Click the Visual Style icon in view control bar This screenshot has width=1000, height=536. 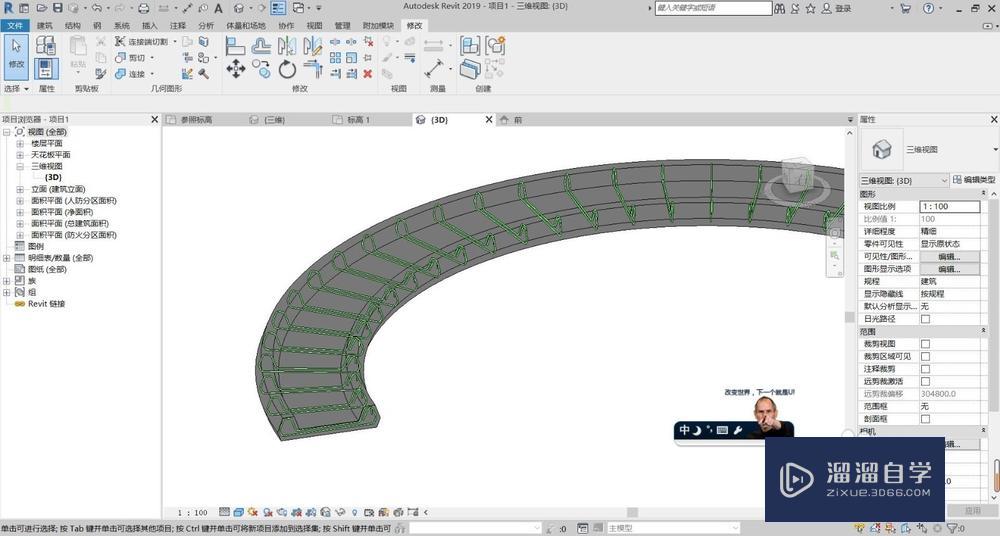239,512
